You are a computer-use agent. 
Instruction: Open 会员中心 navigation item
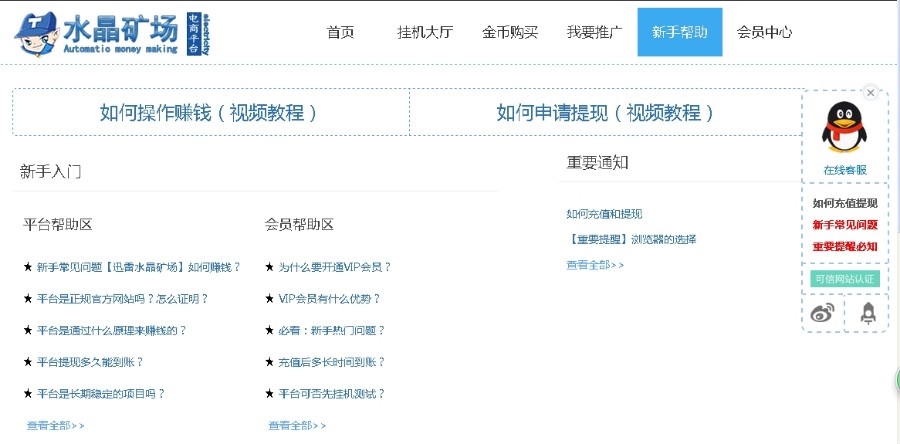tap(765, 32)
